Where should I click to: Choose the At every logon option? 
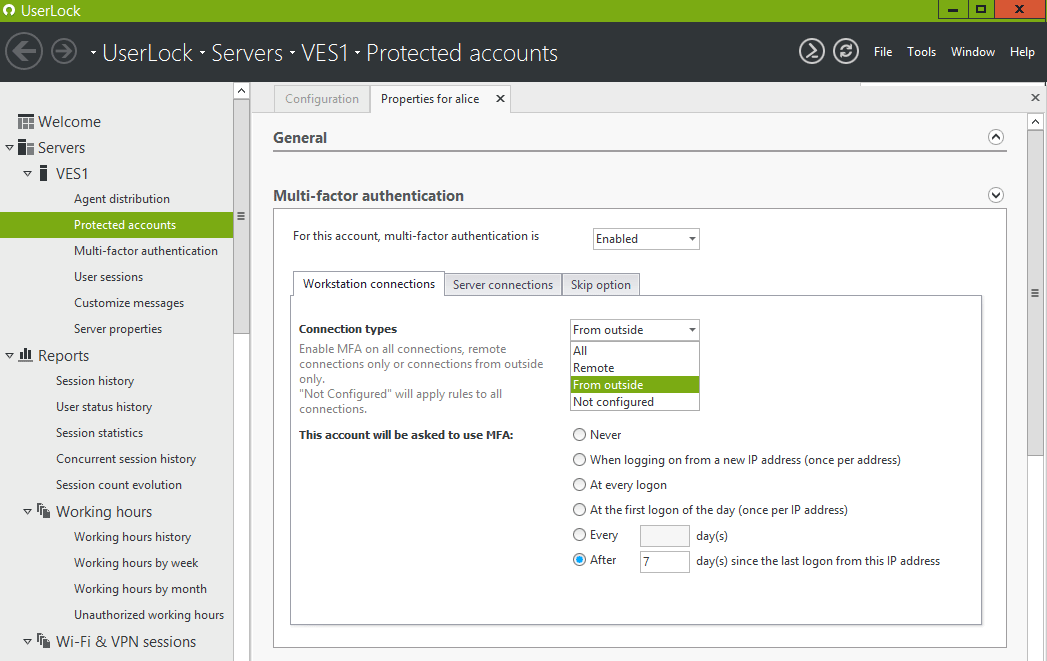click(x=579, y=485)
